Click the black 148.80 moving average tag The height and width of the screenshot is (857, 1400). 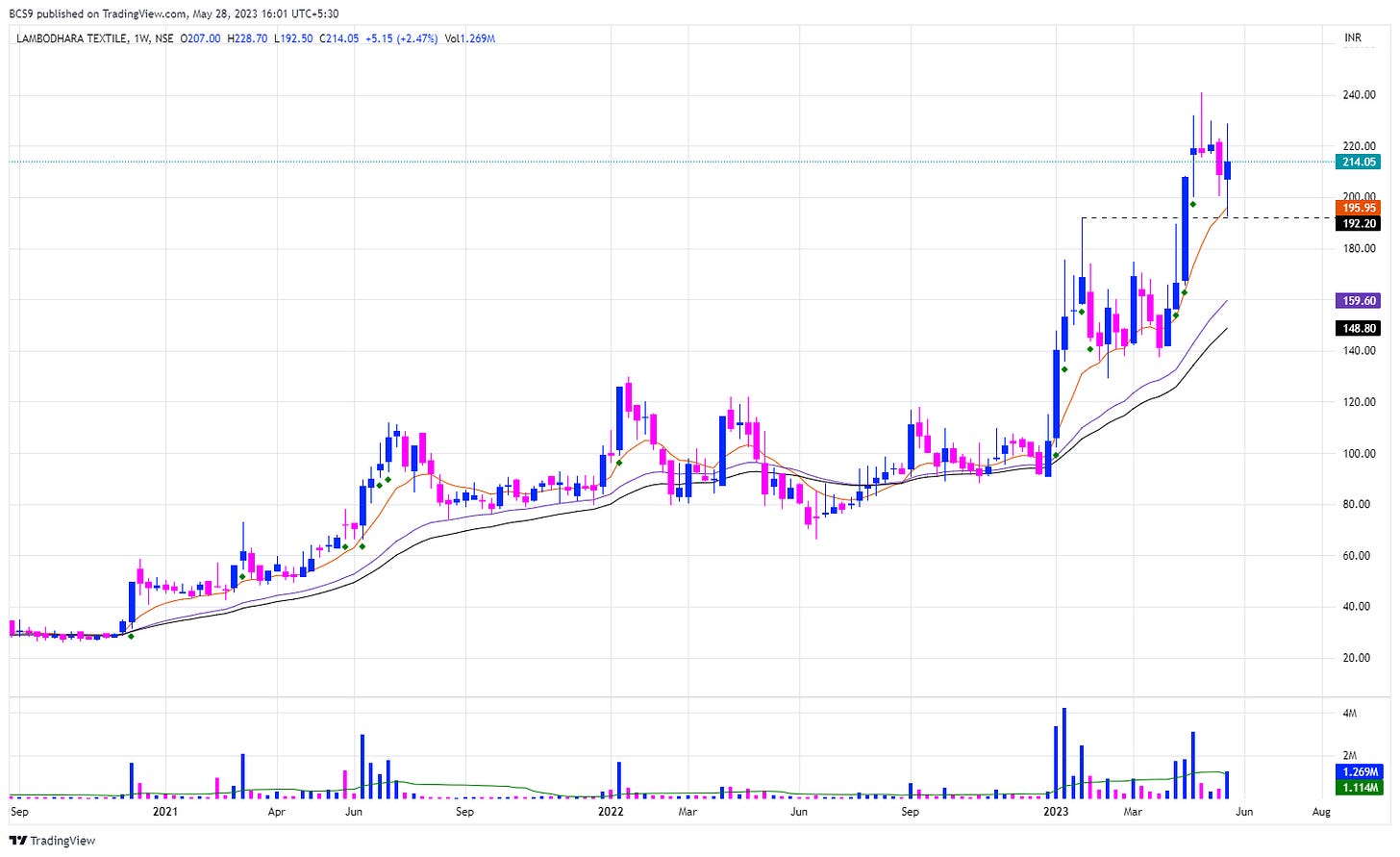coord(1359,329)
